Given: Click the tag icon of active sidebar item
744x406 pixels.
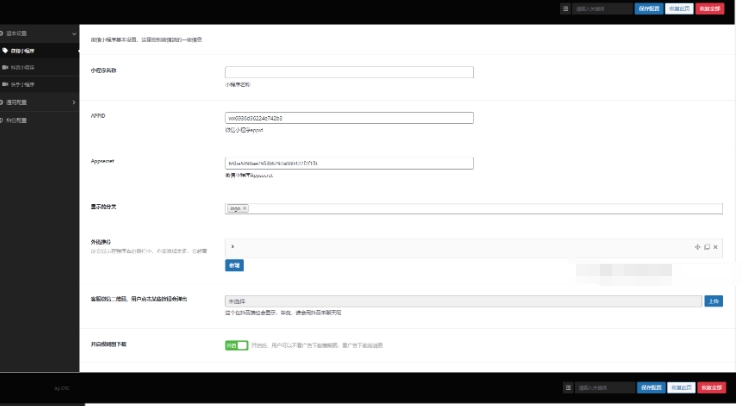Looking at the screenshot, I should tap(5, 50).
